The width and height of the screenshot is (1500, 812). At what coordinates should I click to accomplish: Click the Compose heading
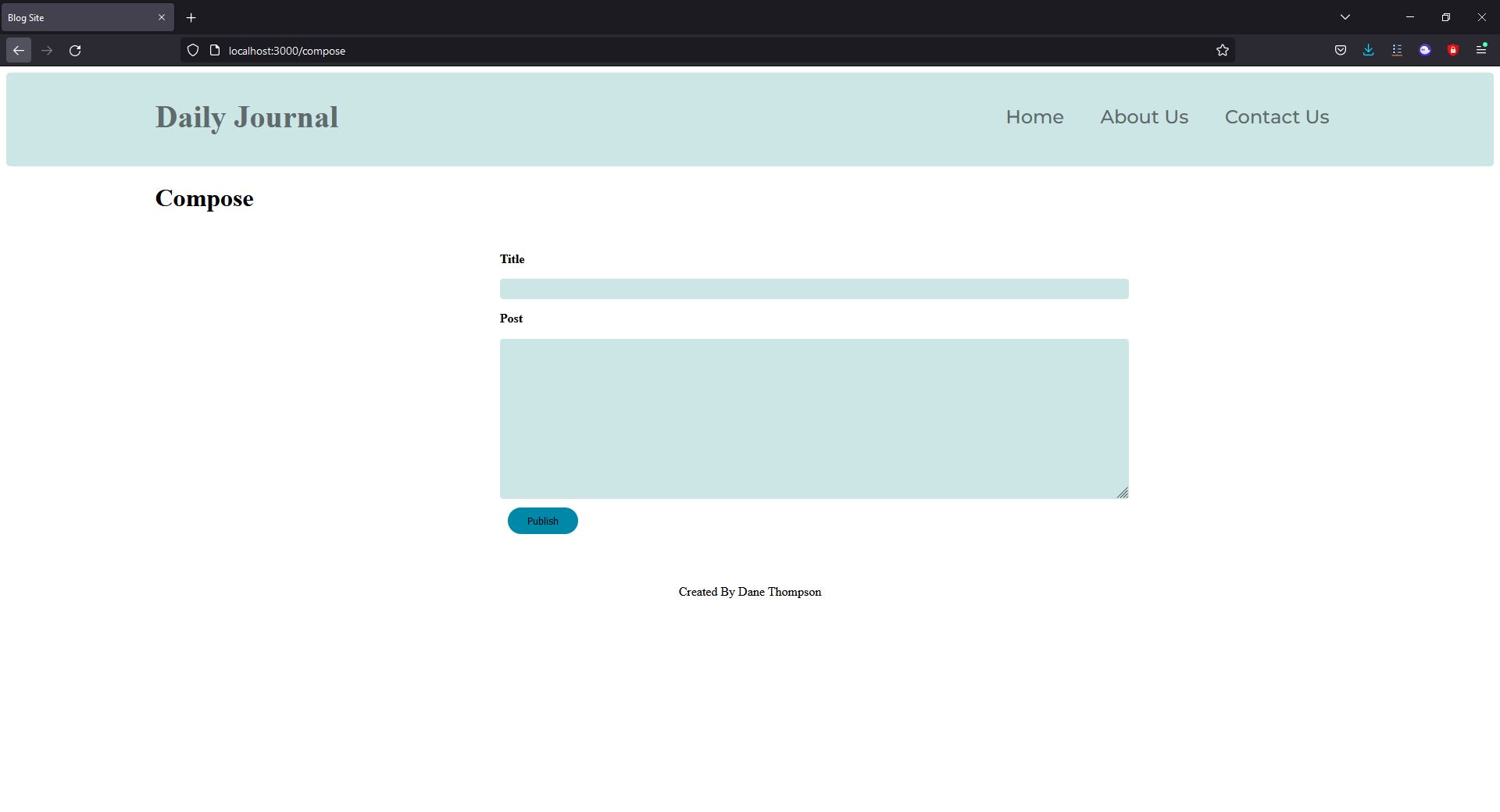(204, 198)
